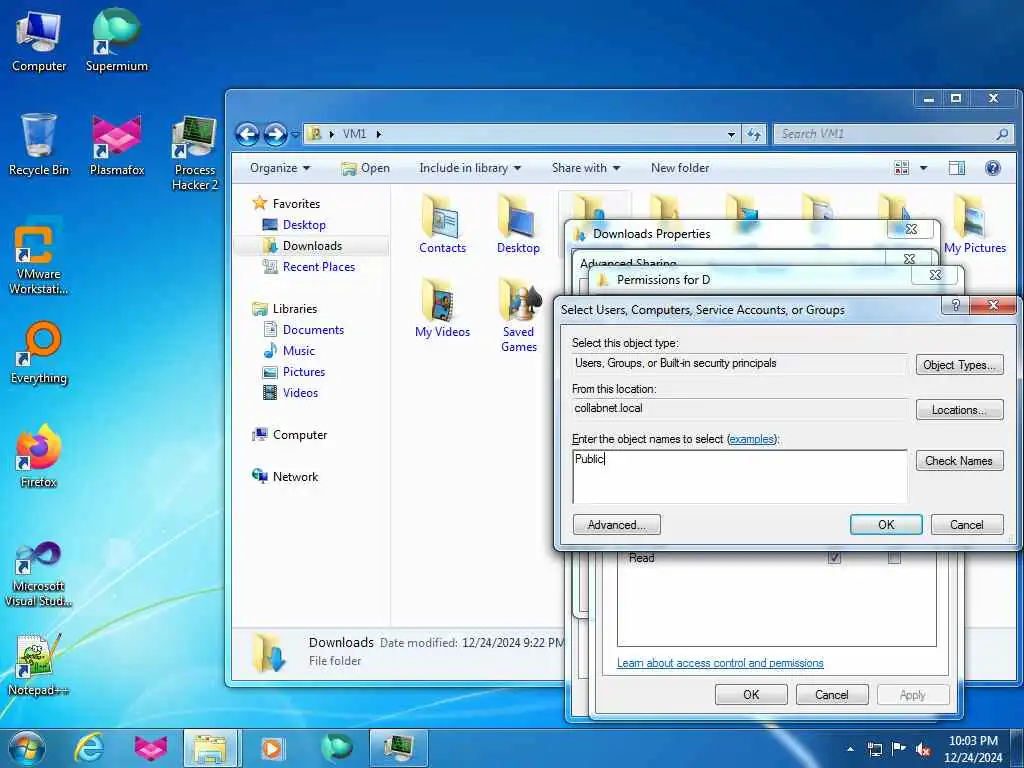Launch the Supermium browser shortcut

point(117,40)
